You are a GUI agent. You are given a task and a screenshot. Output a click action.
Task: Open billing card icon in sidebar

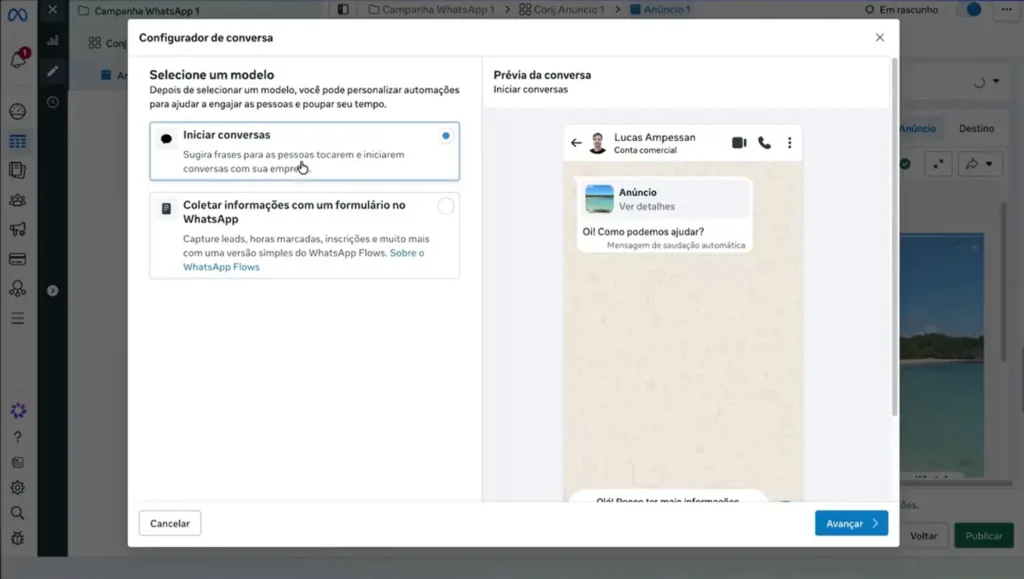coord(18,259)
